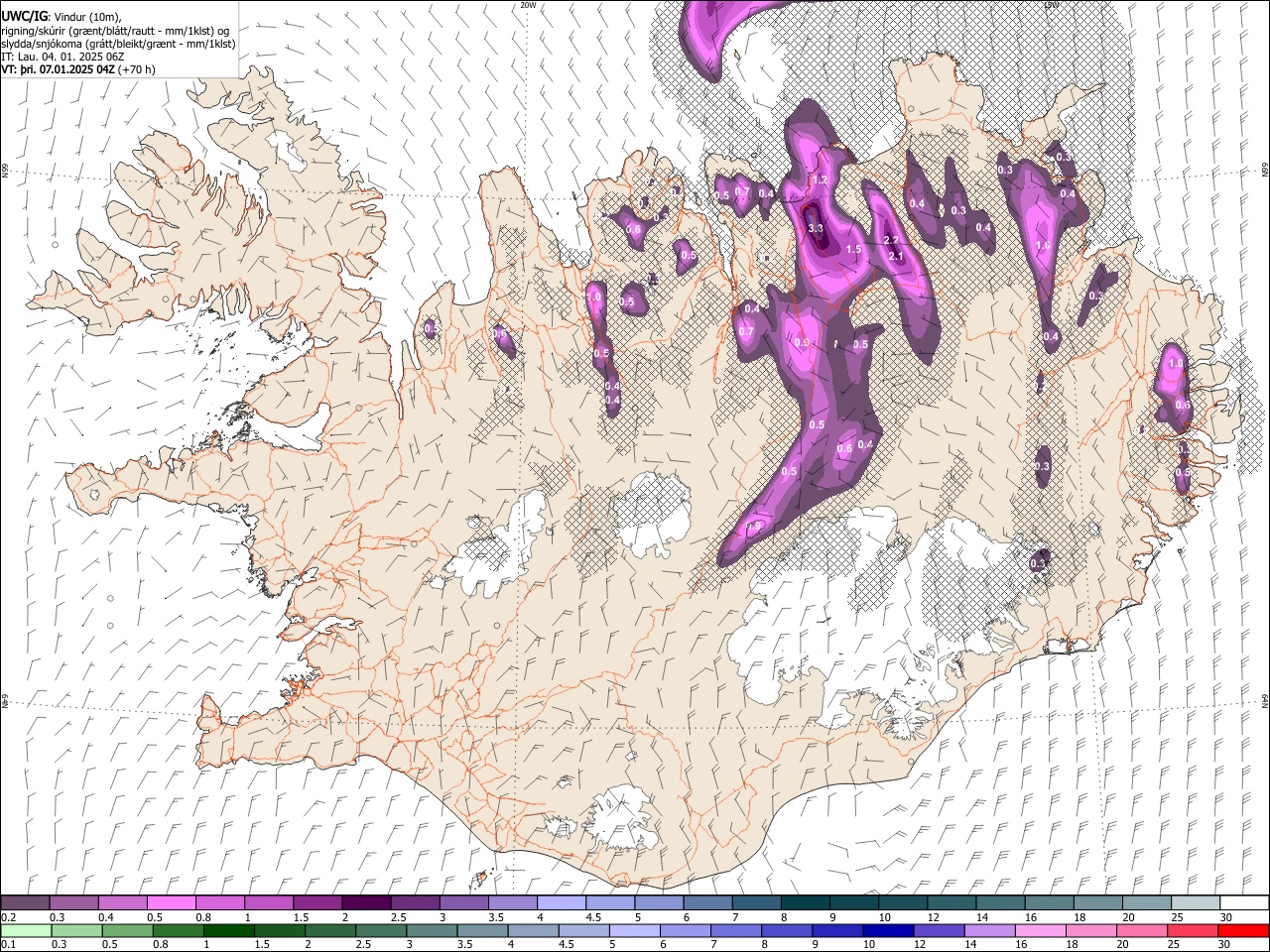Click the 0.1 number in the rain legend

pyautogui.click(x=9, y=945)
